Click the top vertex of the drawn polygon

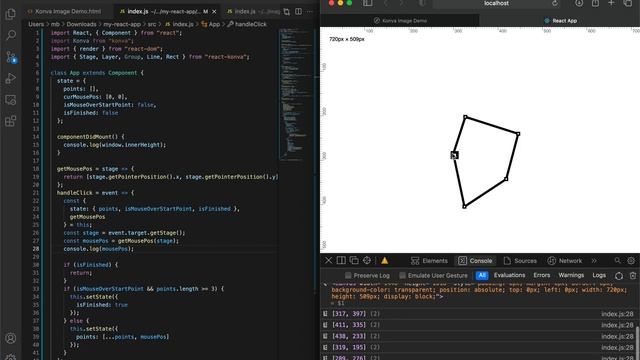point(465,117)
